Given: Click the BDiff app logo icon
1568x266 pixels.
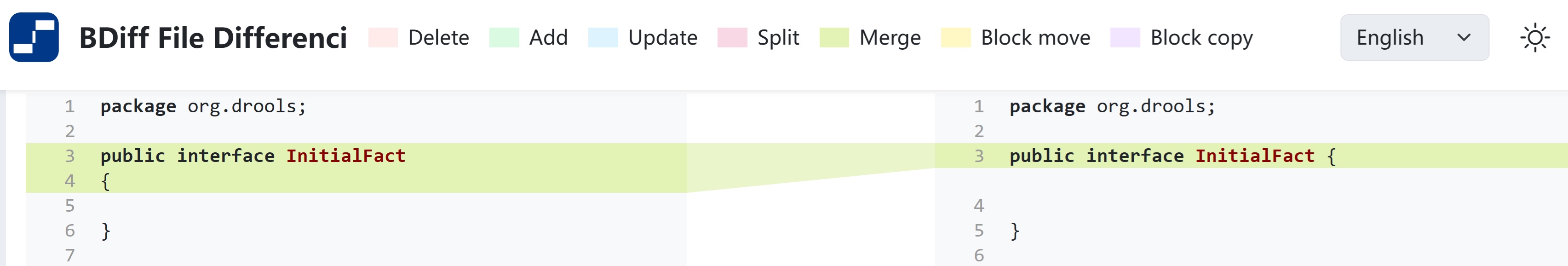Looking at the screenshot, I should click(x=34, y=37).
